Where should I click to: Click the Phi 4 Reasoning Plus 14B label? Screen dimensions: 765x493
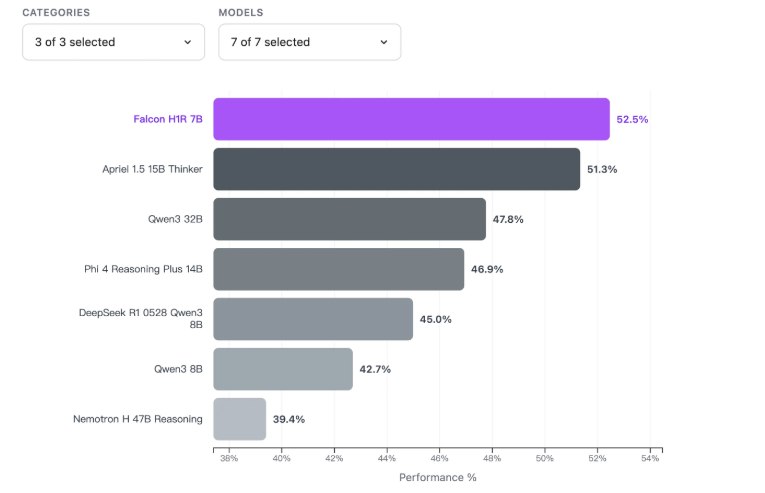click(x=143, y=269)
